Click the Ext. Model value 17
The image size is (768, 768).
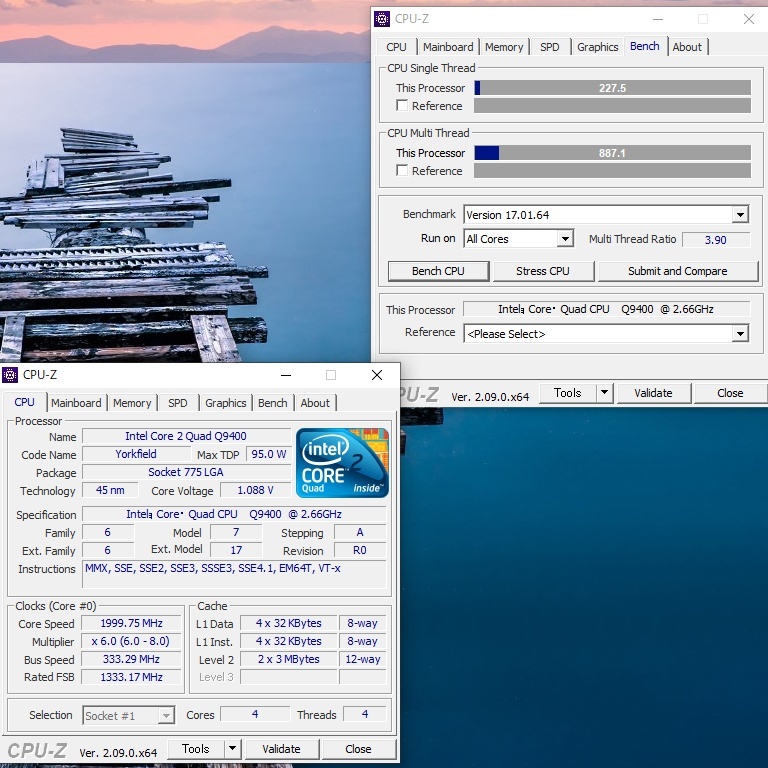pyautogui.click(x=236, y=550)
